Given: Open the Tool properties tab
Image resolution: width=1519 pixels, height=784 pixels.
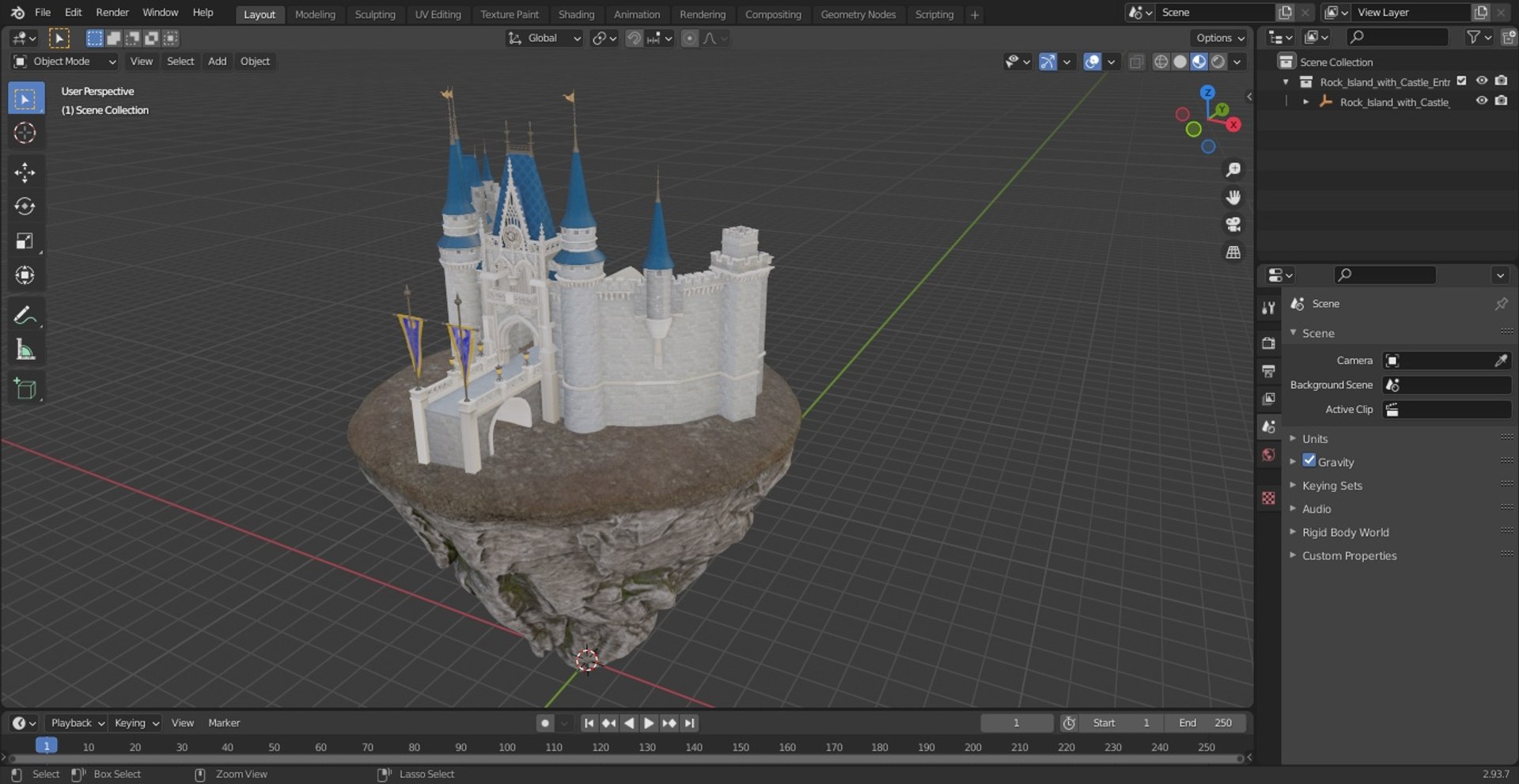Looking at the screenshot, I should (1268, 308).
